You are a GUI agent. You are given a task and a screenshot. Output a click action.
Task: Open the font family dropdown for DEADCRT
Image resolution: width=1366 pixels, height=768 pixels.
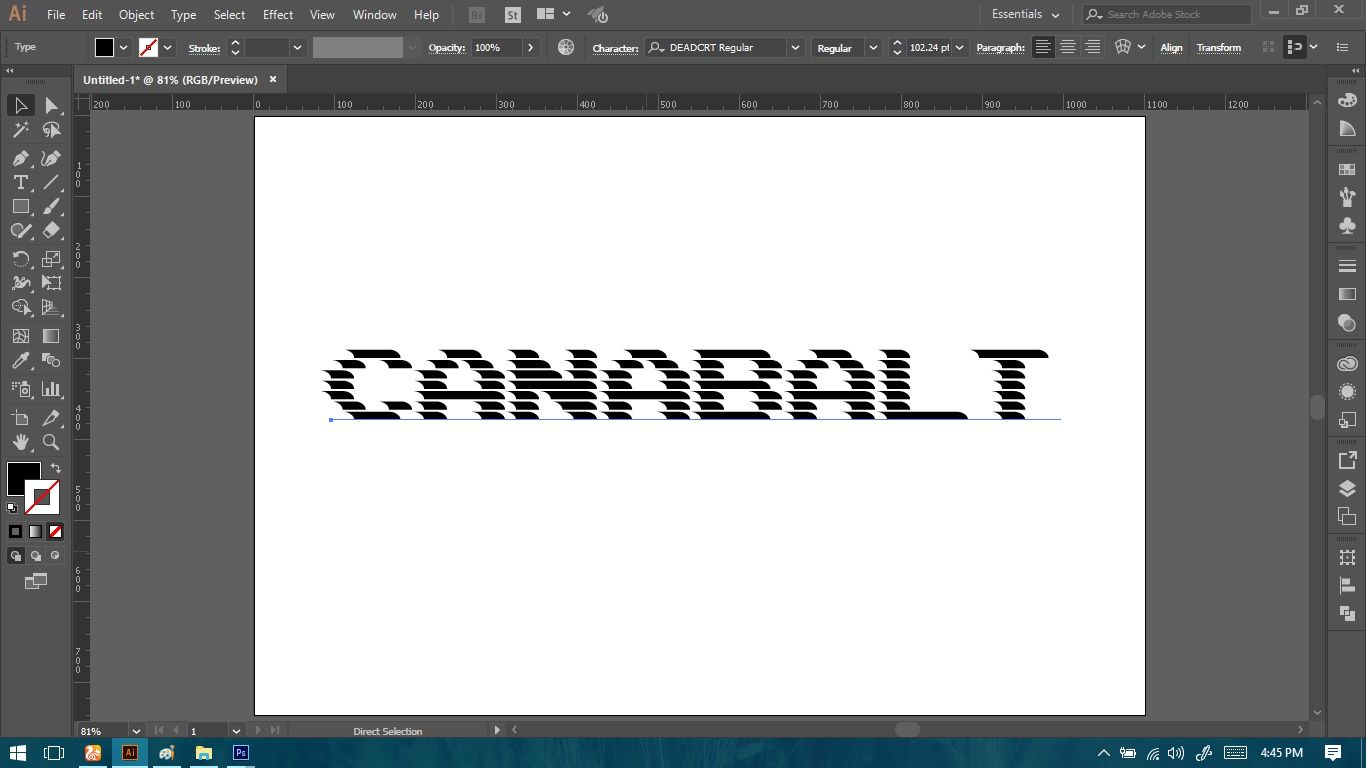point(795,47)
